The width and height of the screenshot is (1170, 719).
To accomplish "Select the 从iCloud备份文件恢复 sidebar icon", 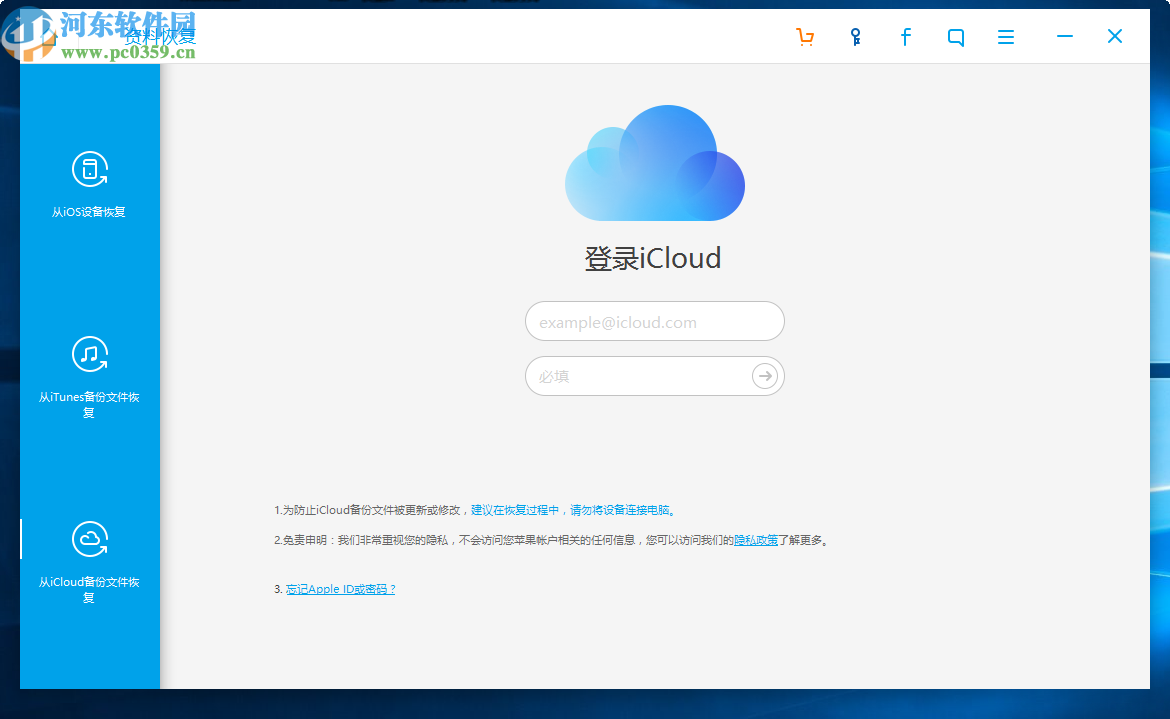I will pyautogui.click(x=89, y=540).
